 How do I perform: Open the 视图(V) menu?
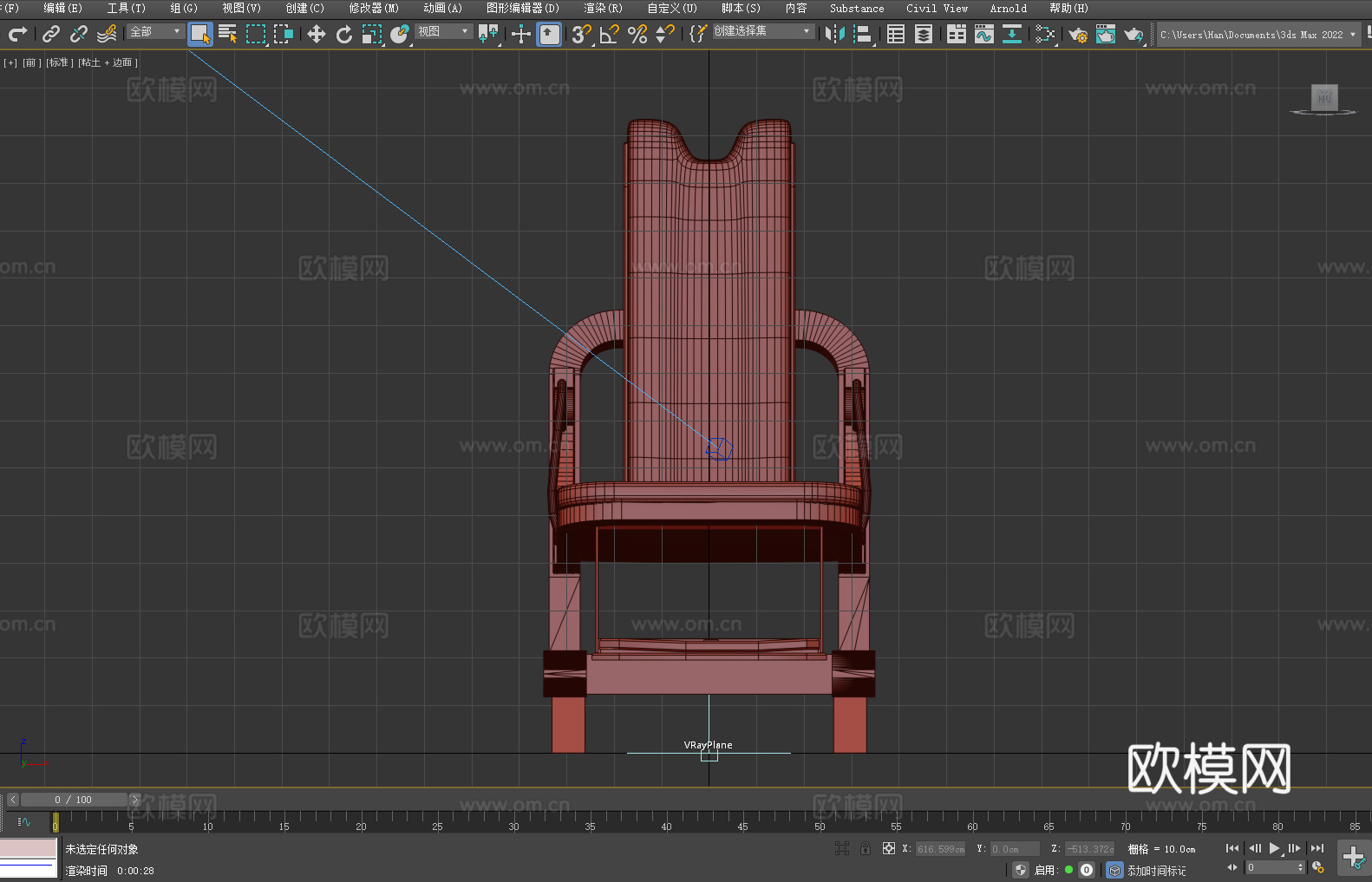241,8
